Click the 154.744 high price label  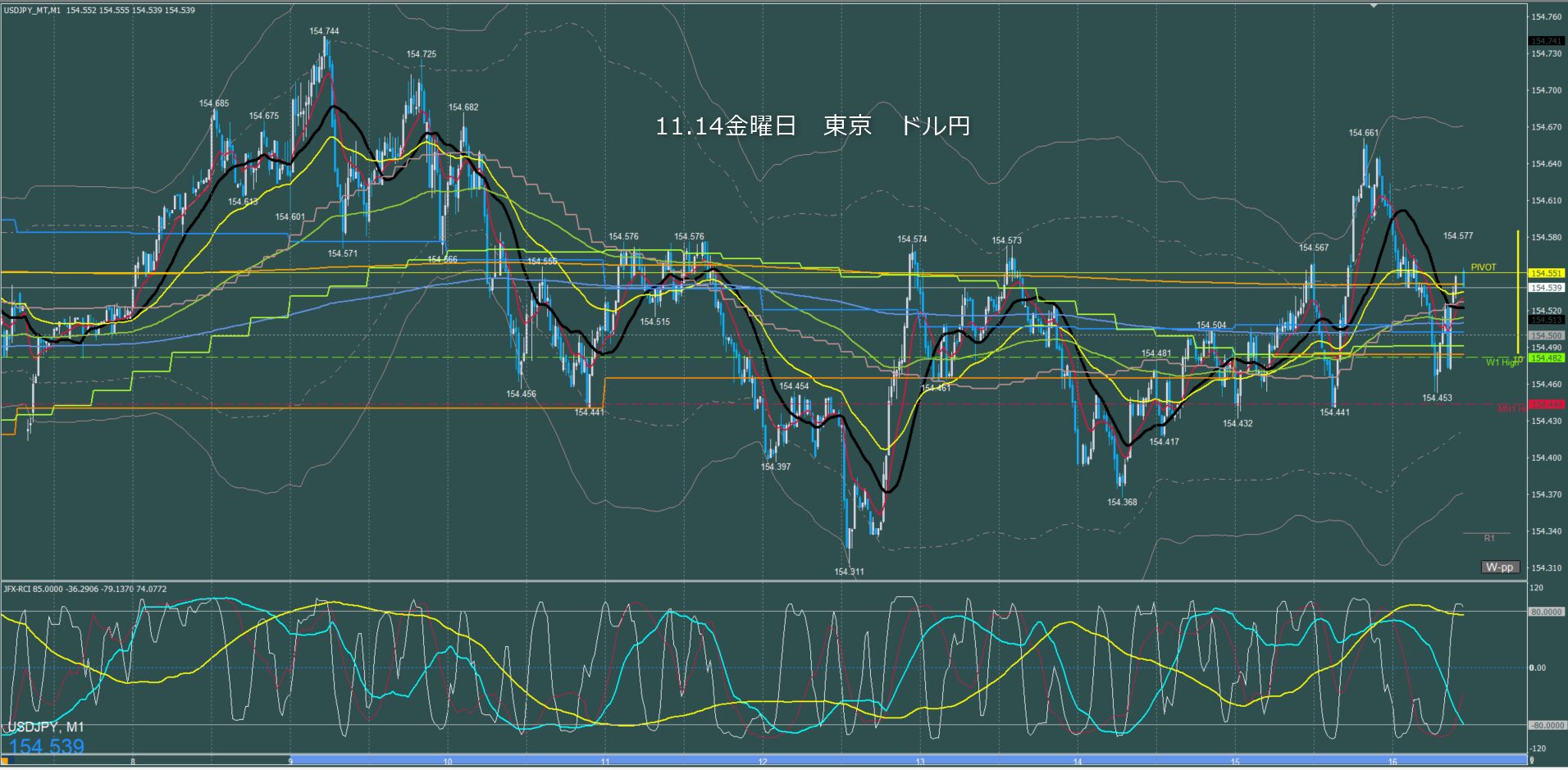(x=324, y=31)
